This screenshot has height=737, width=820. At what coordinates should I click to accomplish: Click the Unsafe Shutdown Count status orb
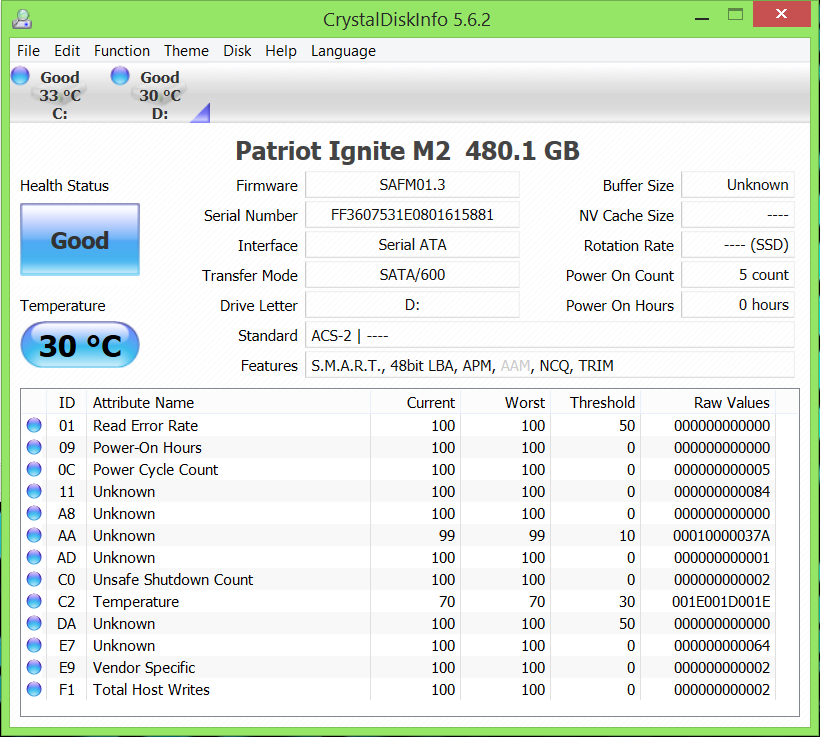tap(34, 580)
